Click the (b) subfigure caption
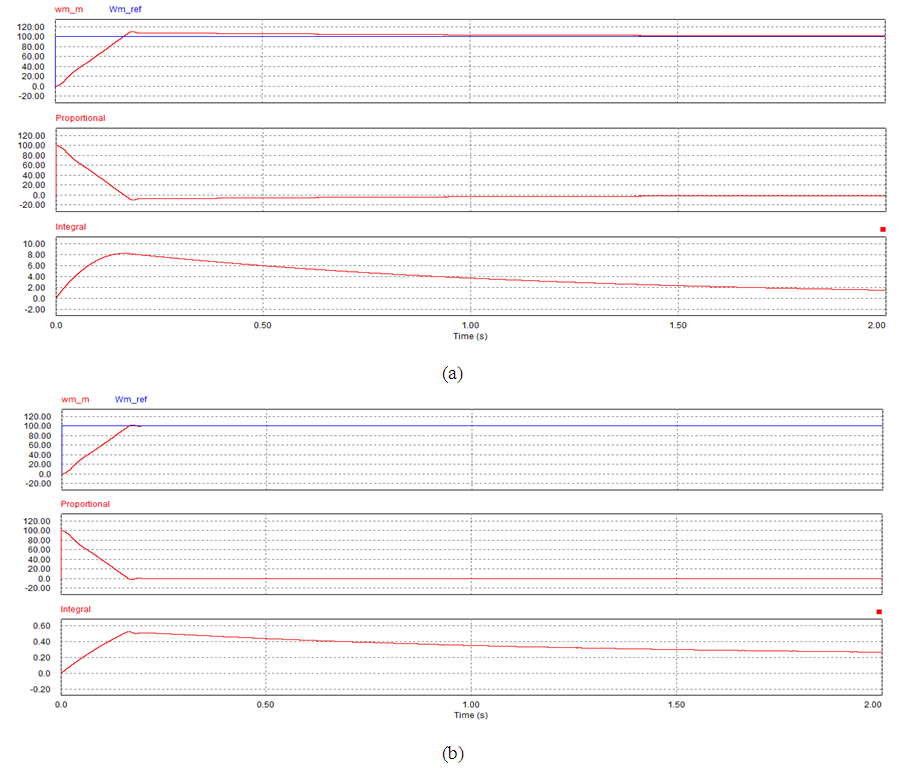The image size is (900, 768). [452, 753]
